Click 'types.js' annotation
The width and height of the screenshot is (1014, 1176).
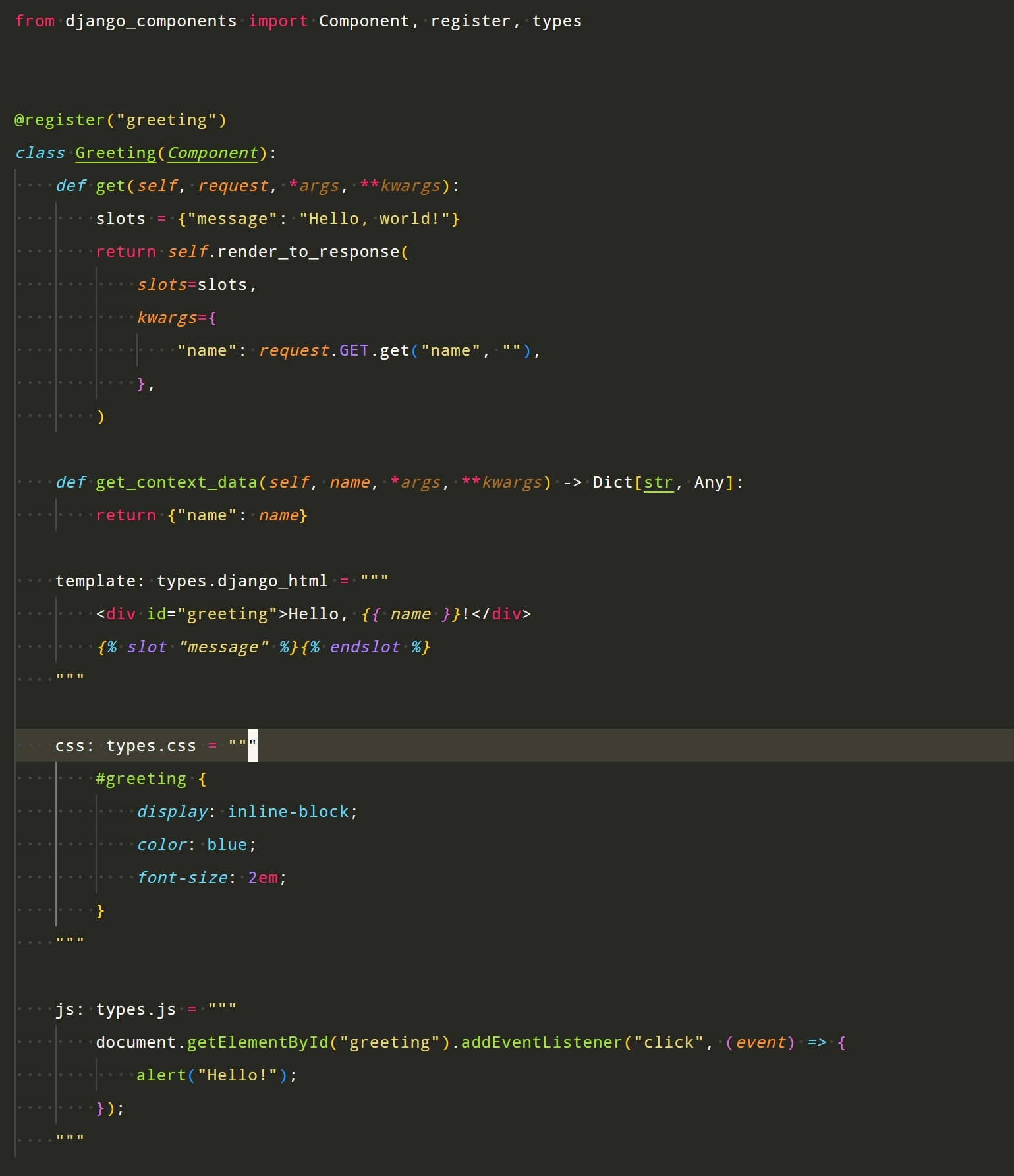[136, 1009]
